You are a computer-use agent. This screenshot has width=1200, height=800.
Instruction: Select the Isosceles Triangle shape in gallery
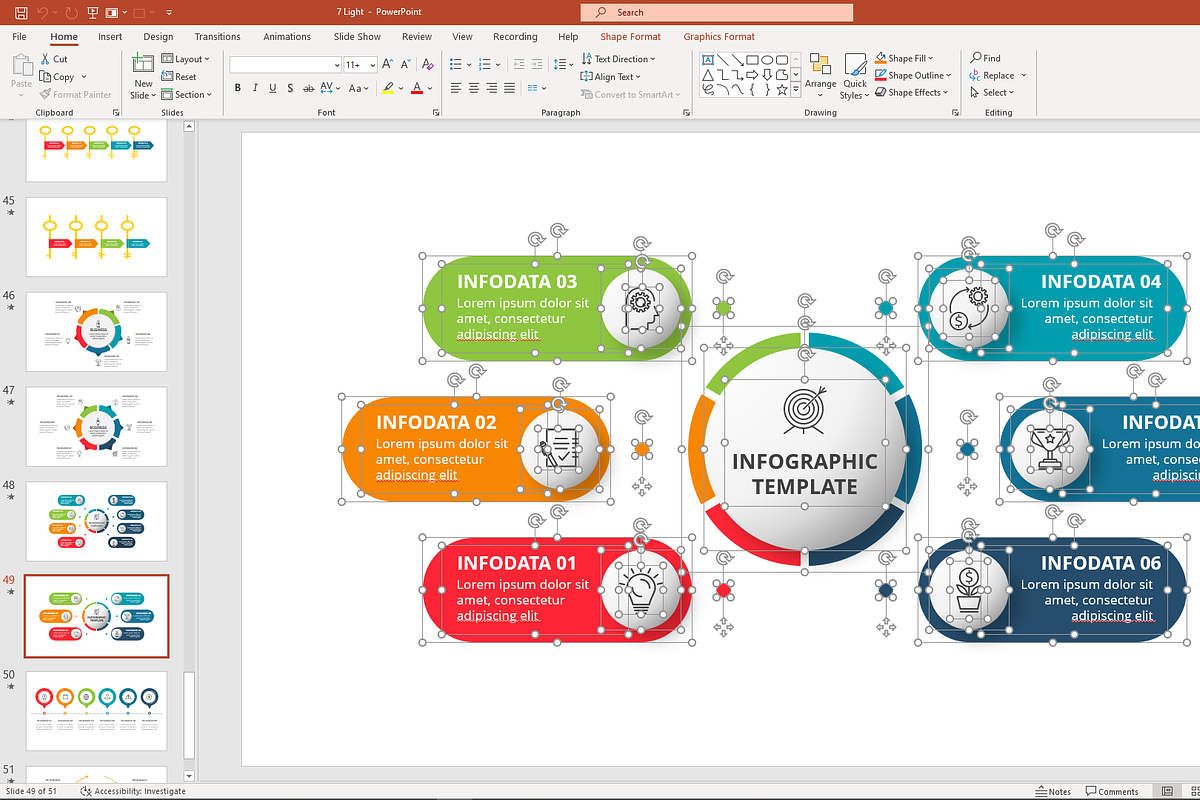(708, 75)
